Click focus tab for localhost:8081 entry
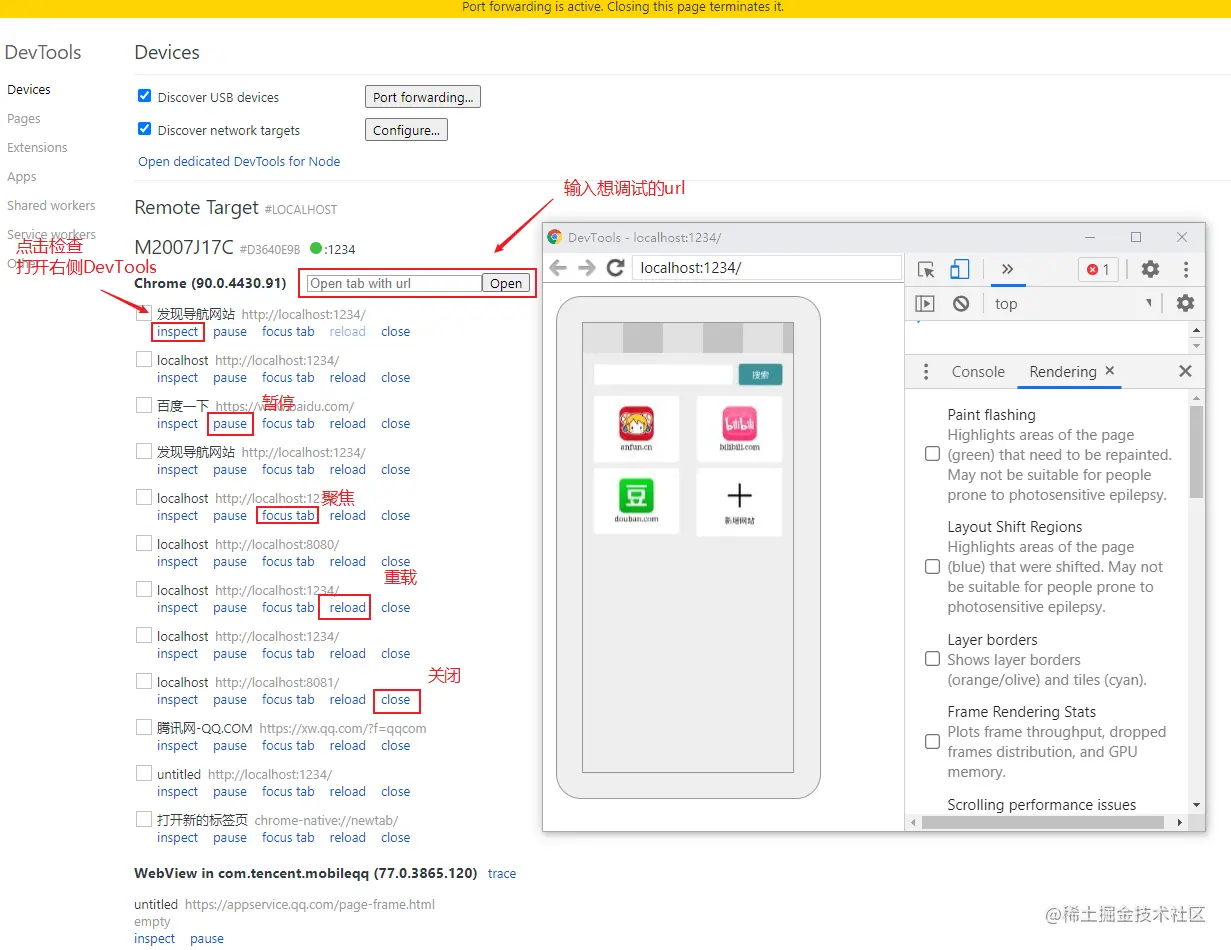The height and width of the screenshot is (950, 1231). (x=288, y=699)
